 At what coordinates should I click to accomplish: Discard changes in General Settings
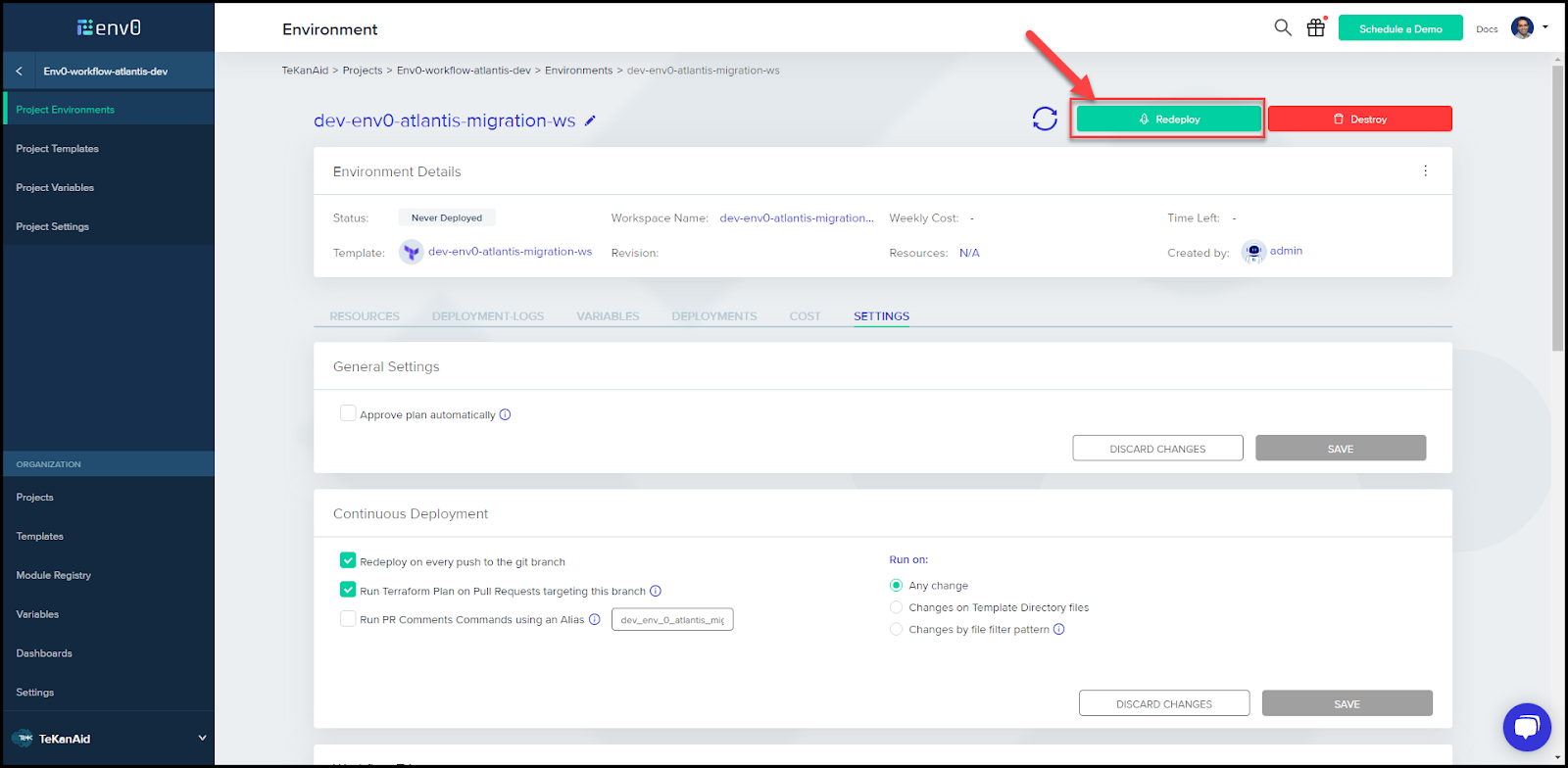(1157, 449)
